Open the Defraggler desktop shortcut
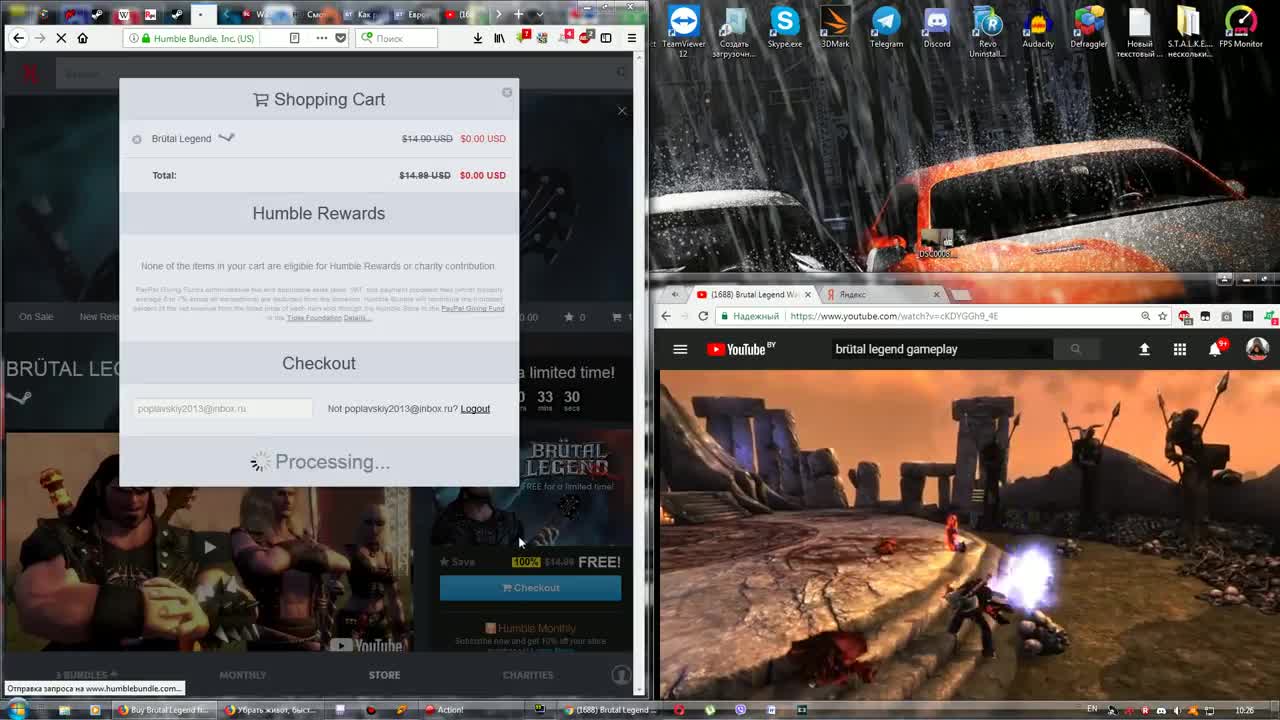Screen dimensions: 1280x720 [1089, 28]
